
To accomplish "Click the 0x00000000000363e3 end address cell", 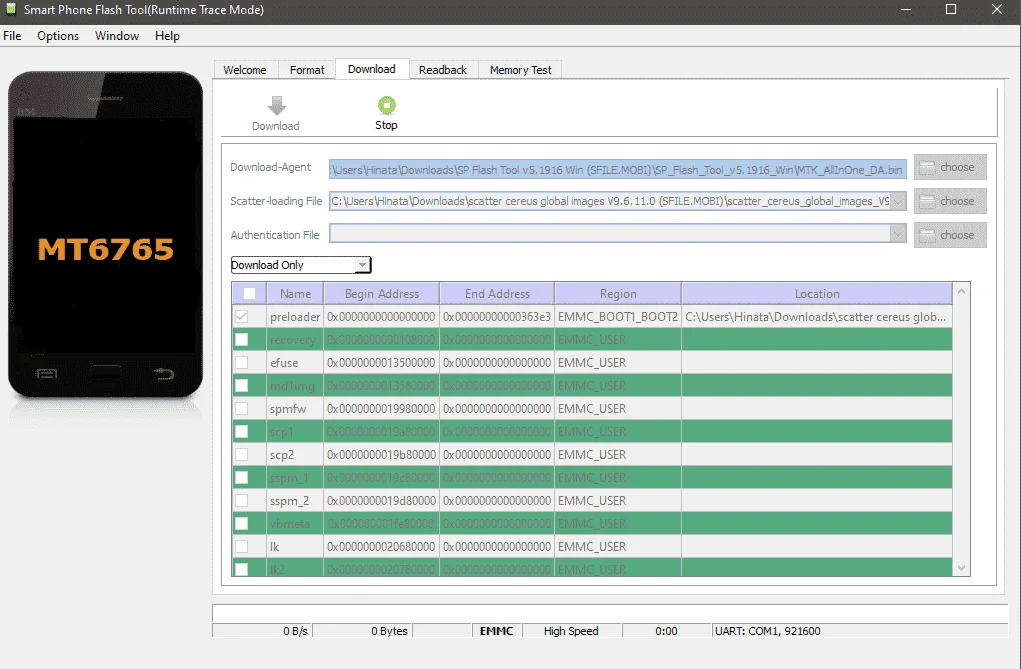I will pyautogui.click(x=497, y=317).
